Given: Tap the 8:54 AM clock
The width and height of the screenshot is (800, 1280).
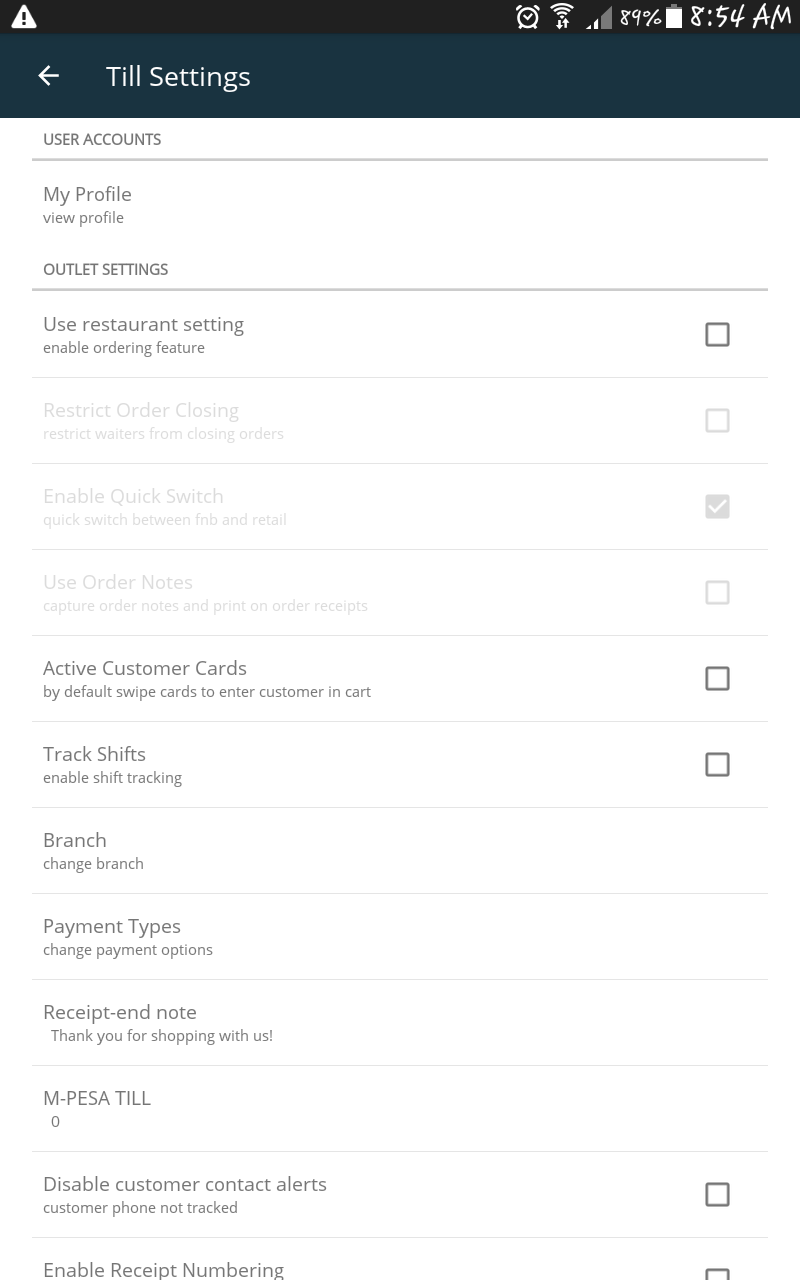Looking at the screenshot, I should (740, 17).
